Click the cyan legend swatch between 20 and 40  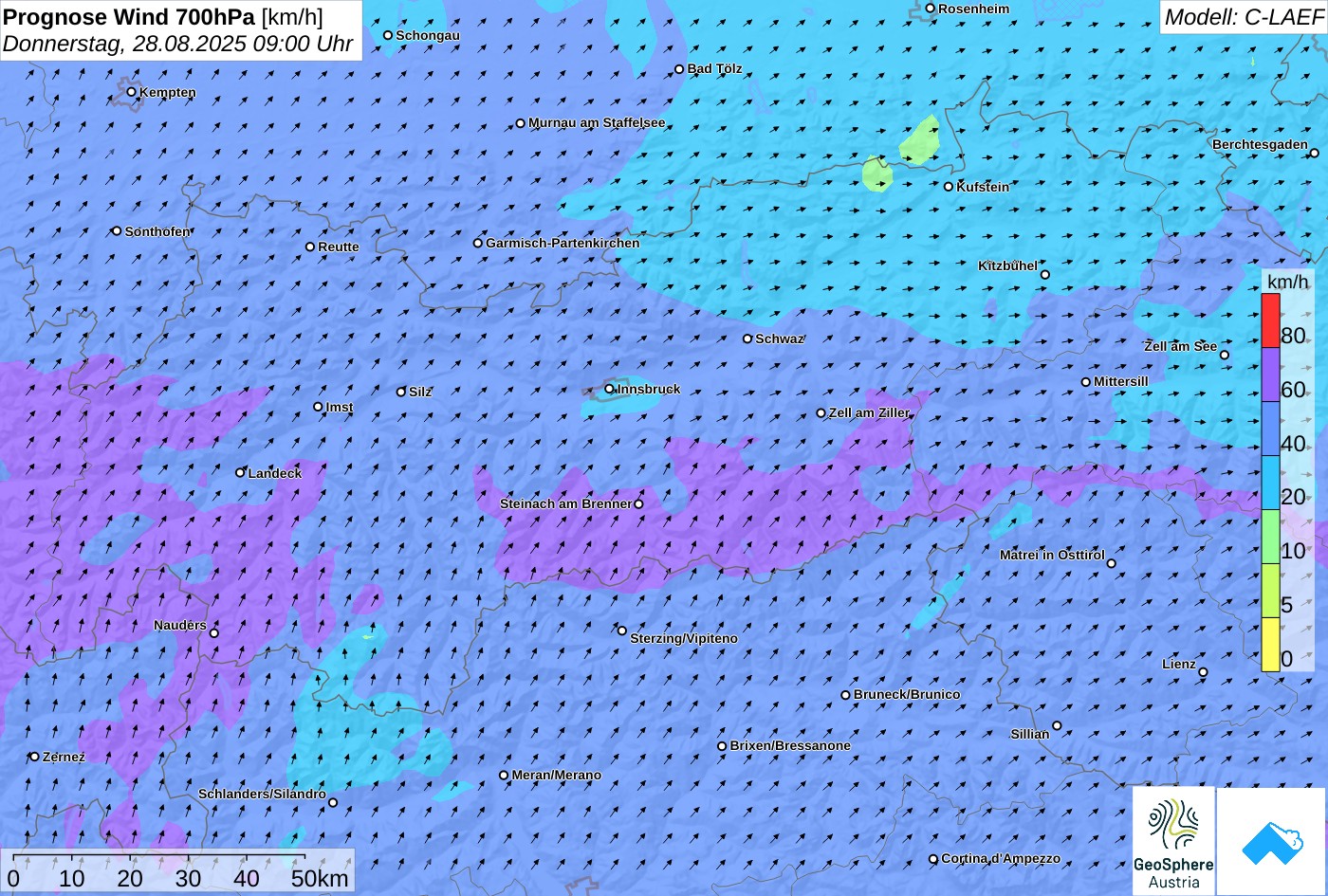tap(1270, 483)
